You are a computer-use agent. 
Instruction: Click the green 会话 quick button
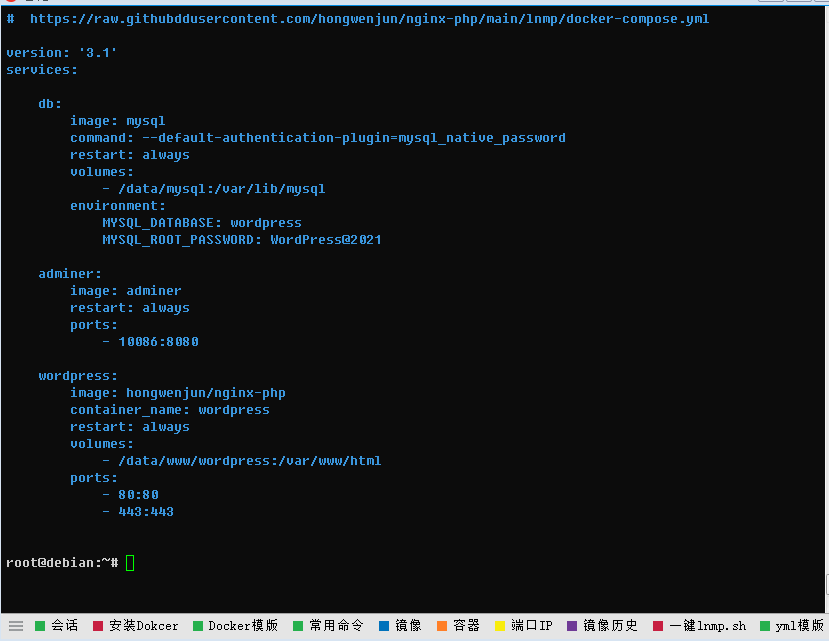pos(56,626)
